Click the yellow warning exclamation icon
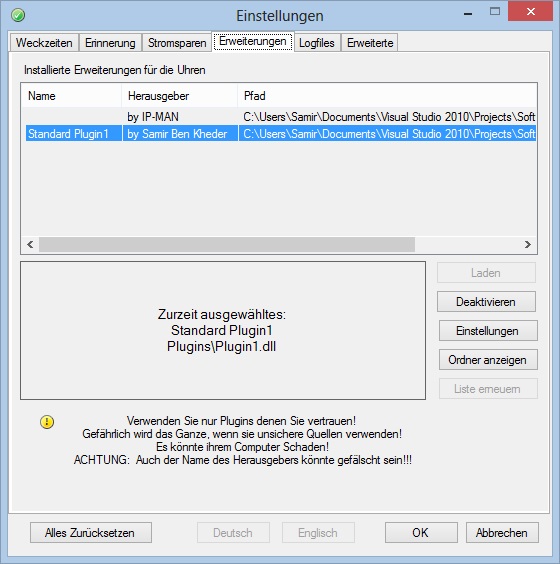560x564 pixels. [47, 422]
